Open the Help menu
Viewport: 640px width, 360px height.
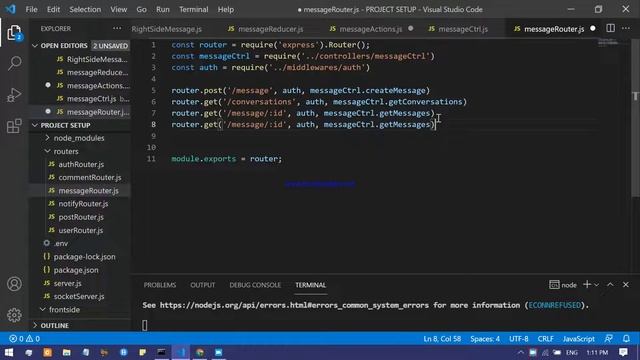pos(225,9)
